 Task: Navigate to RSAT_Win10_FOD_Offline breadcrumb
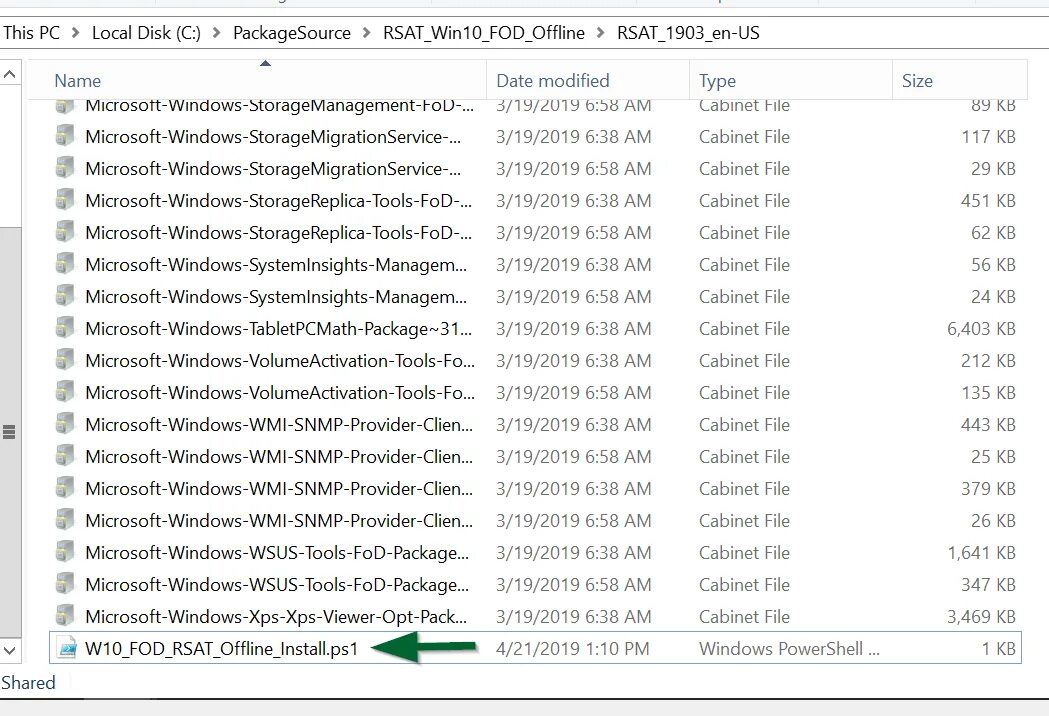pos(484,33)
